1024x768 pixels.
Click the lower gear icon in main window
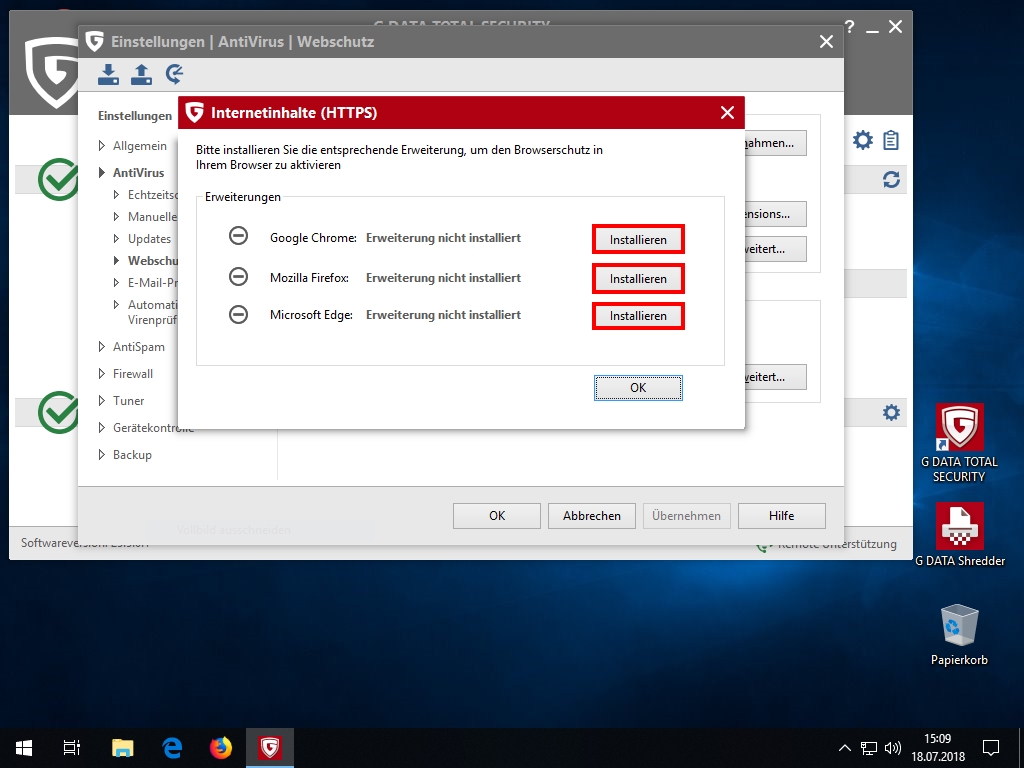click(x=891, y=413)
